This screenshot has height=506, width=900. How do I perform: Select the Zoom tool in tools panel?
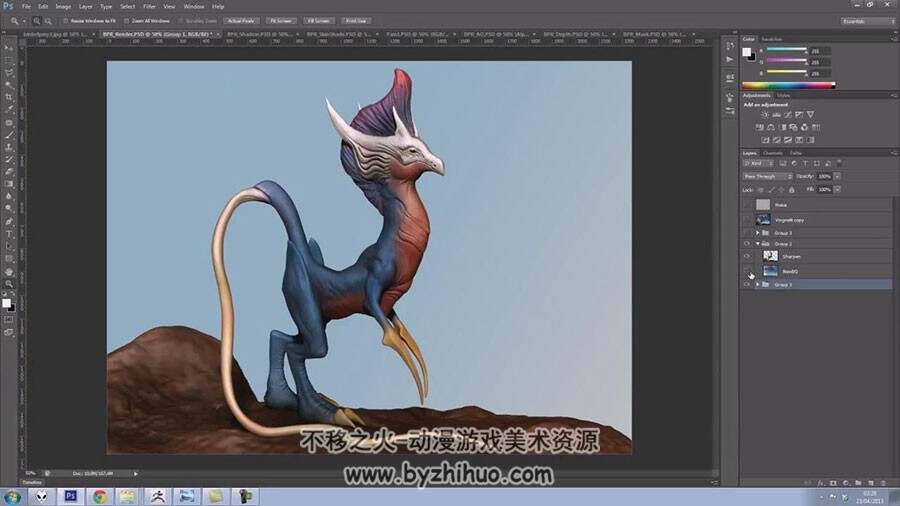9,284
